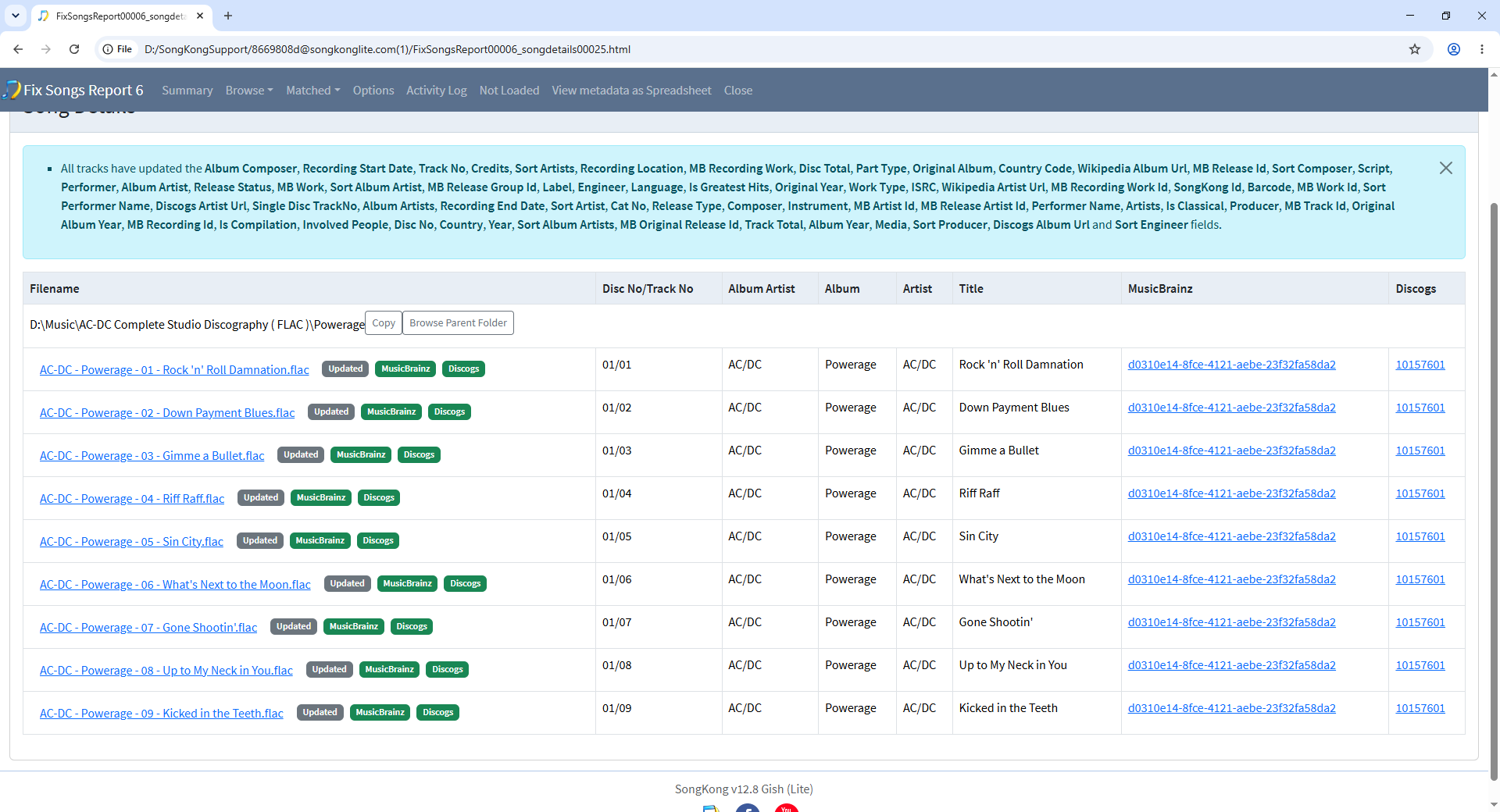Image resolution: width=1500 pixels, height=812 pixels.
Task: Click the page vertical scrollbar thumb
Action: coord(1494,492)
